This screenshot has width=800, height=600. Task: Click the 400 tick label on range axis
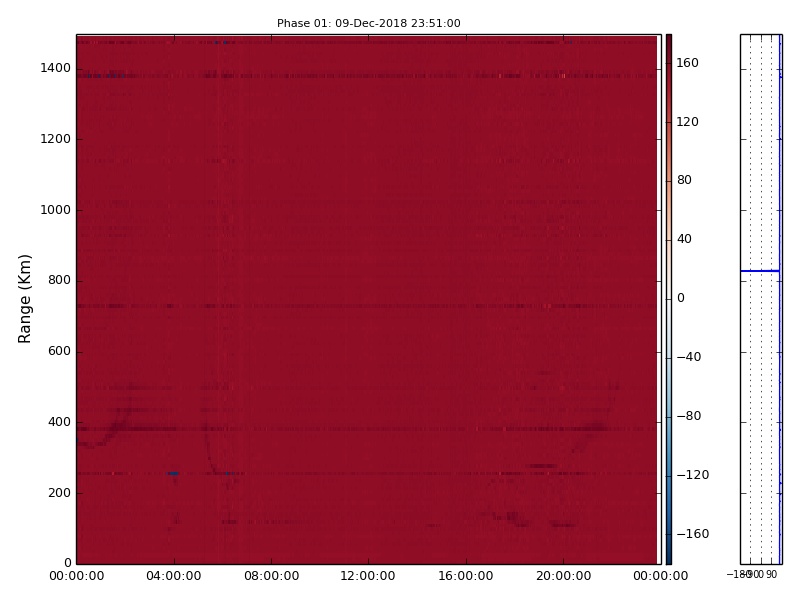(x=59, y=422)
